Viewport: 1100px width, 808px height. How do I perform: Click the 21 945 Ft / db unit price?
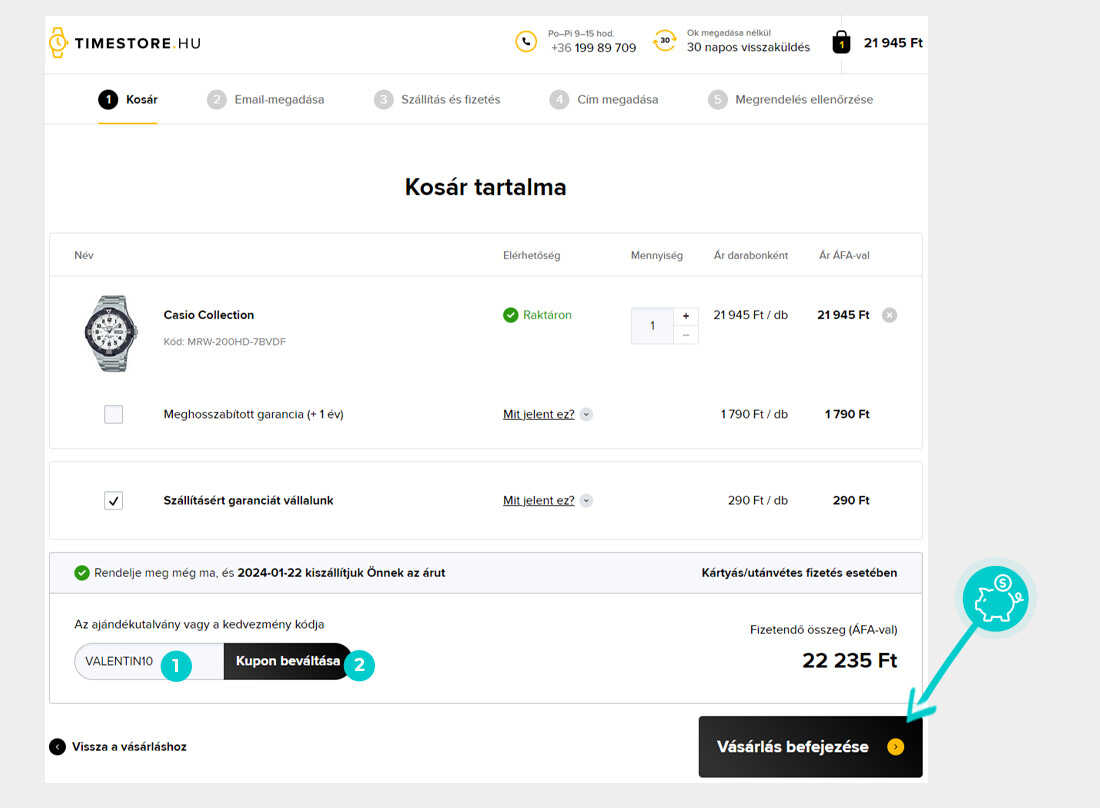coord(751,315)
